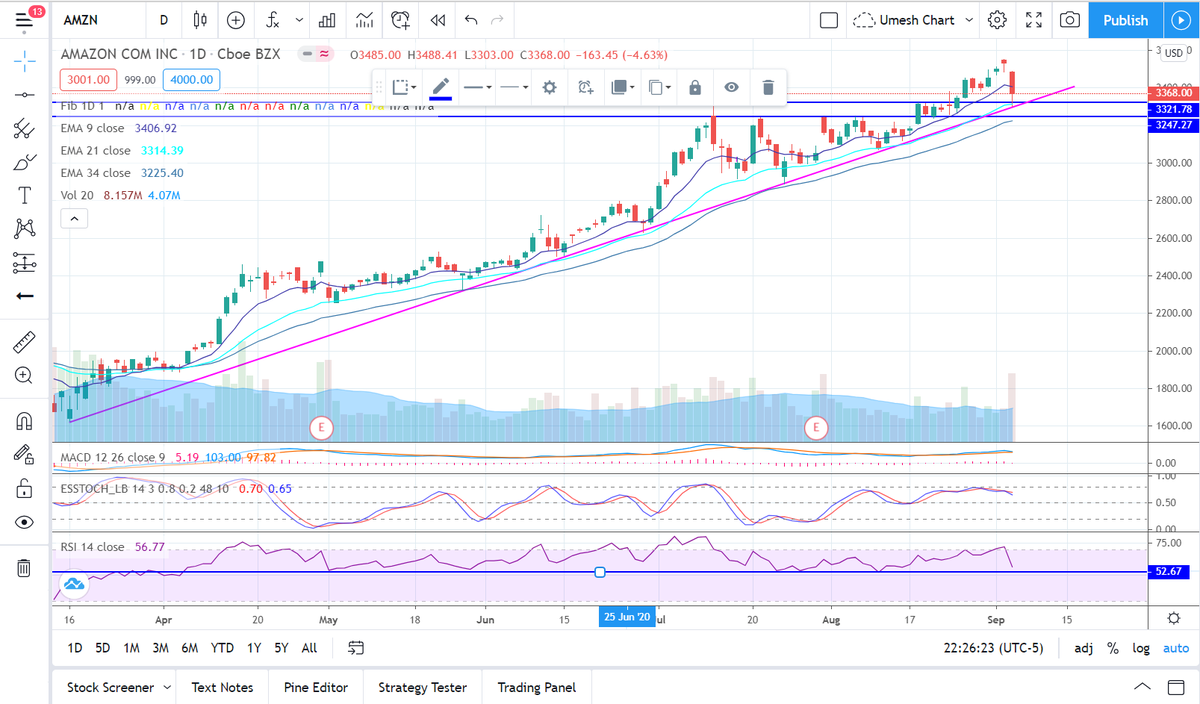Toggle log scale mode
The width and height of the screenshot is (1200, 704).
tap(1141, 648)
